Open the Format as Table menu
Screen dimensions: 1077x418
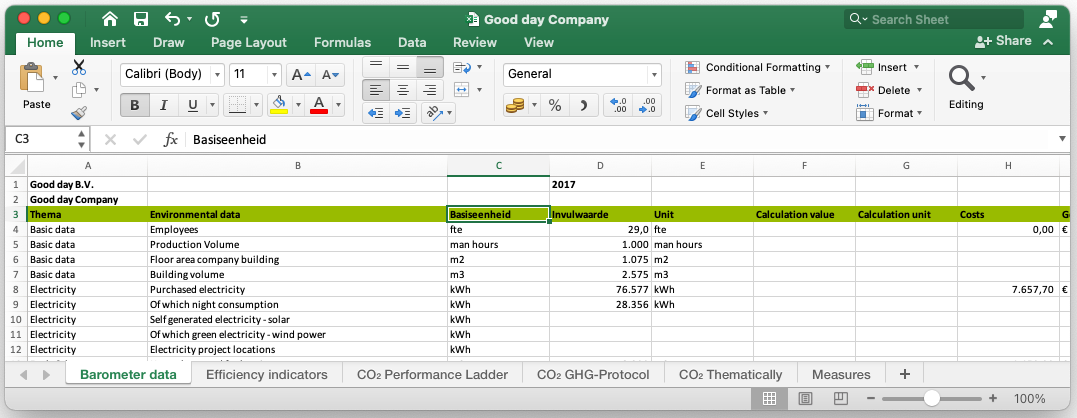[740, 90]
